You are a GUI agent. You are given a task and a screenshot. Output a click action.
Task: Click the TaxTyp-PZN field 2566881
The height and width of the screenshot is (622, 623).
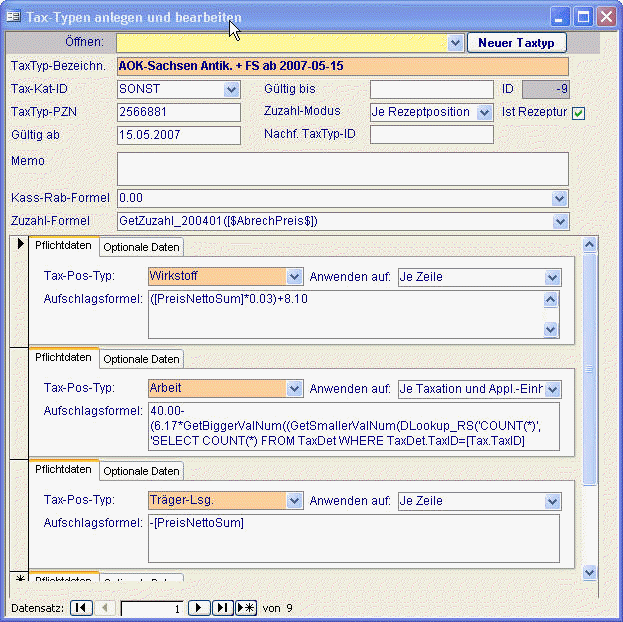pyautogui.click(x=179, y=112)
